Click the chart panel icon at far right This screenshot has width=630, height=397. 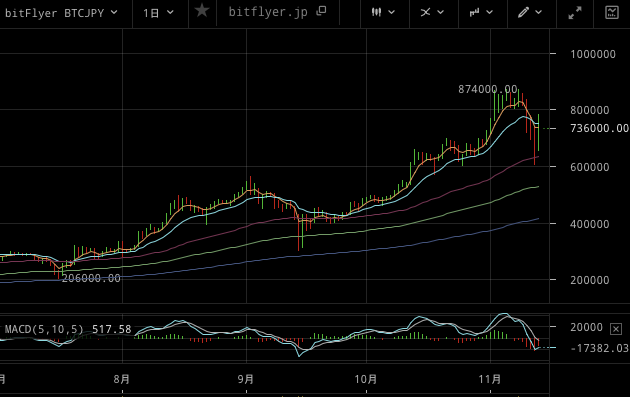pos(612,12)
